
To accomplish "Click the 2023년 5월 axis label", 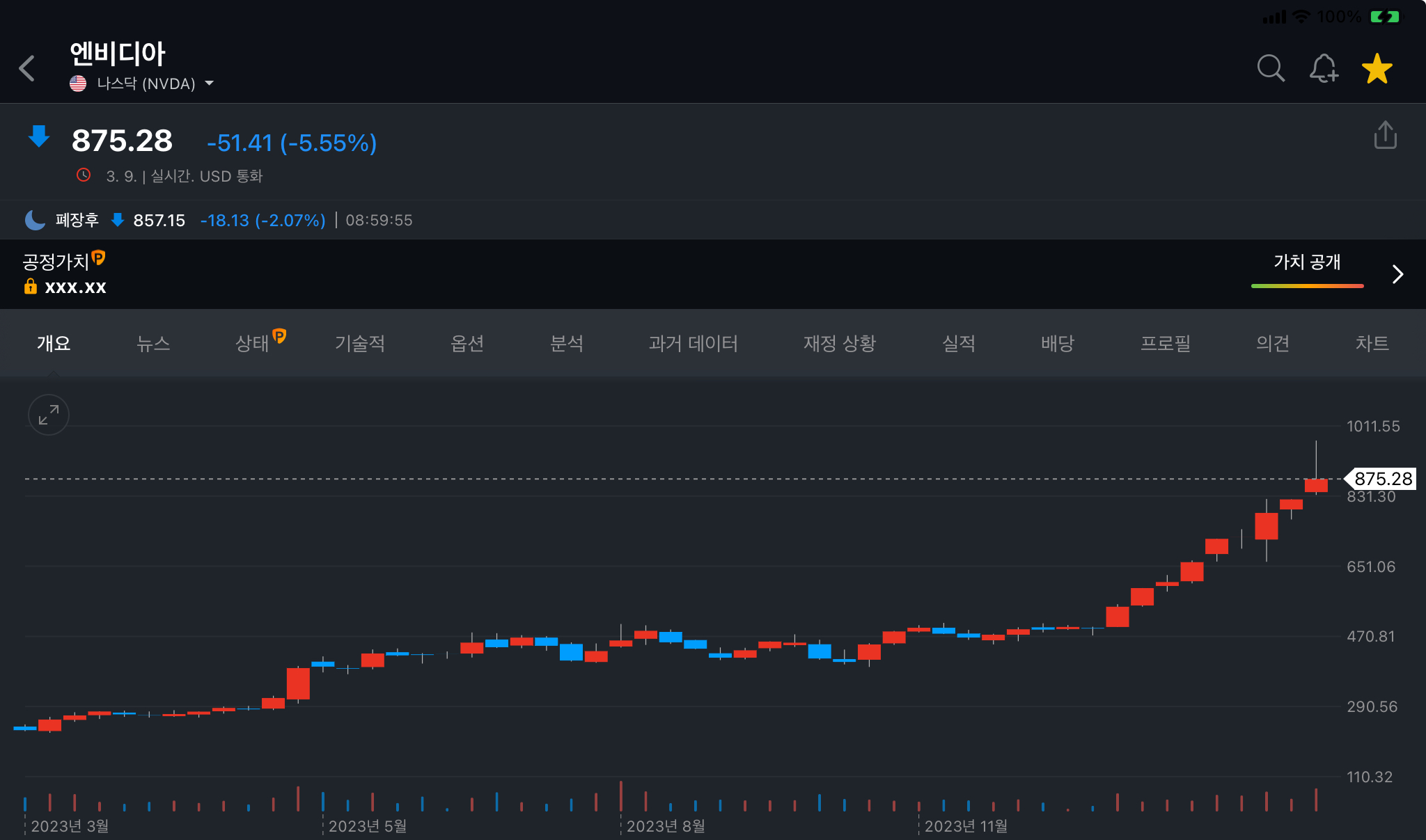I will point(368,826).
